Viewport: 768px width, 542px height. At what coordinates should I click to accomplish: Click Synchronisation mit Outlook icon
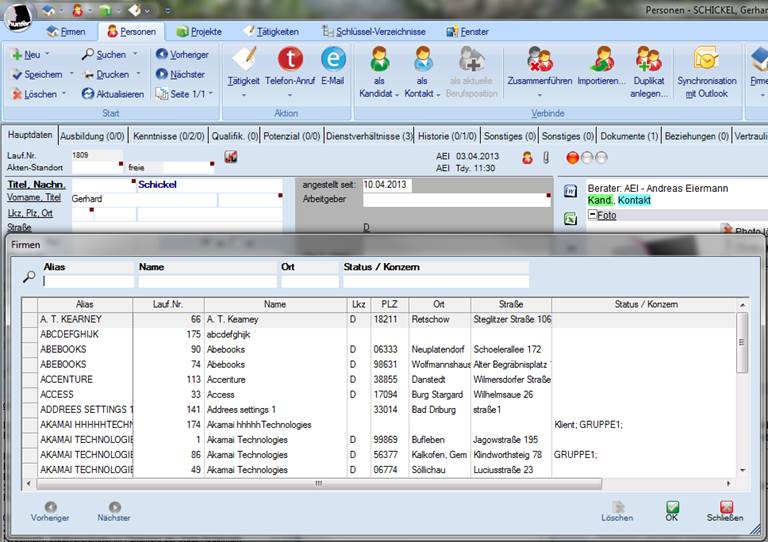coord(706,61)
